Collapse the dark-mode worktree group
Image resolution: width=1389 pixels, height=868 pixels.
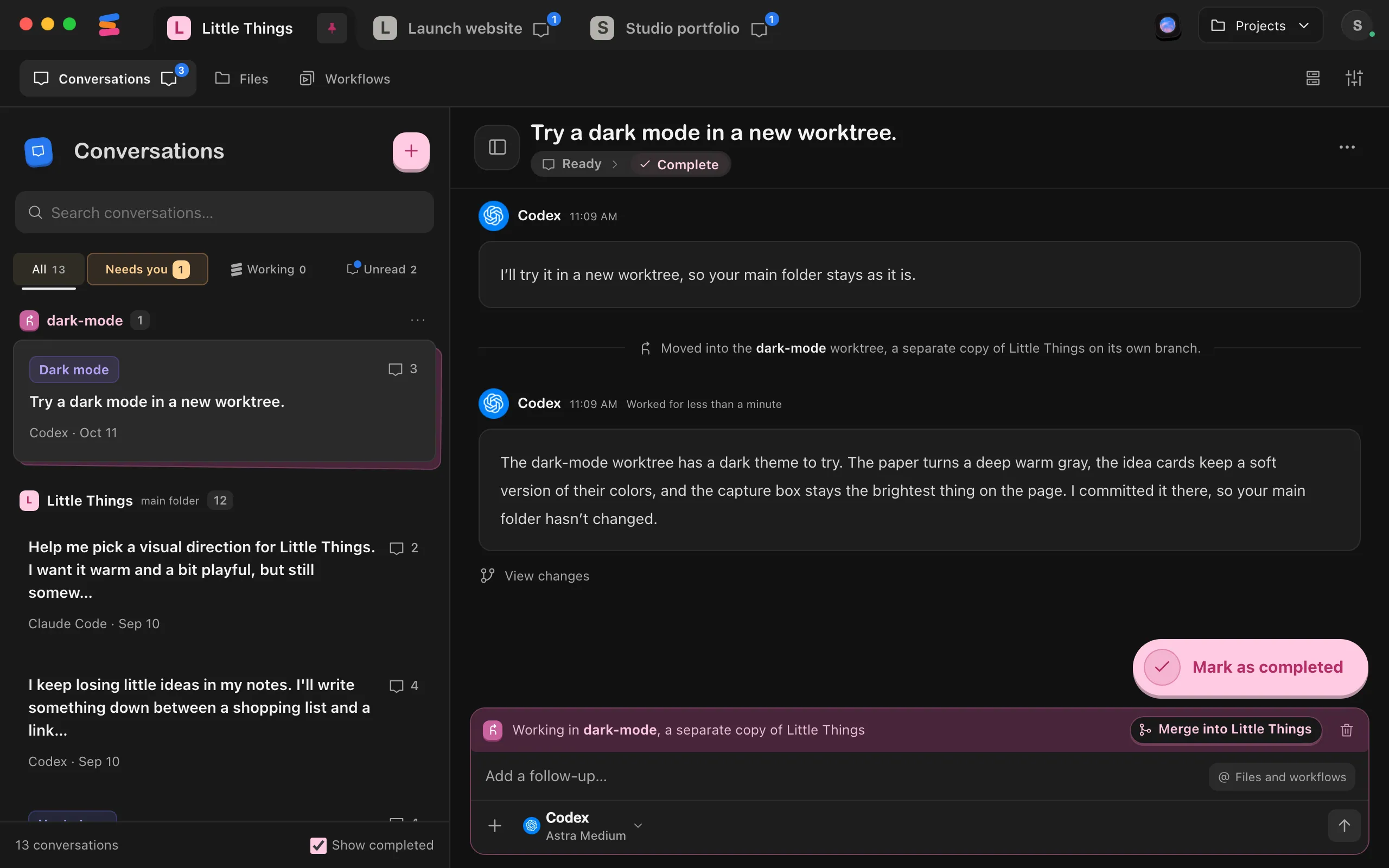(85, 320)
